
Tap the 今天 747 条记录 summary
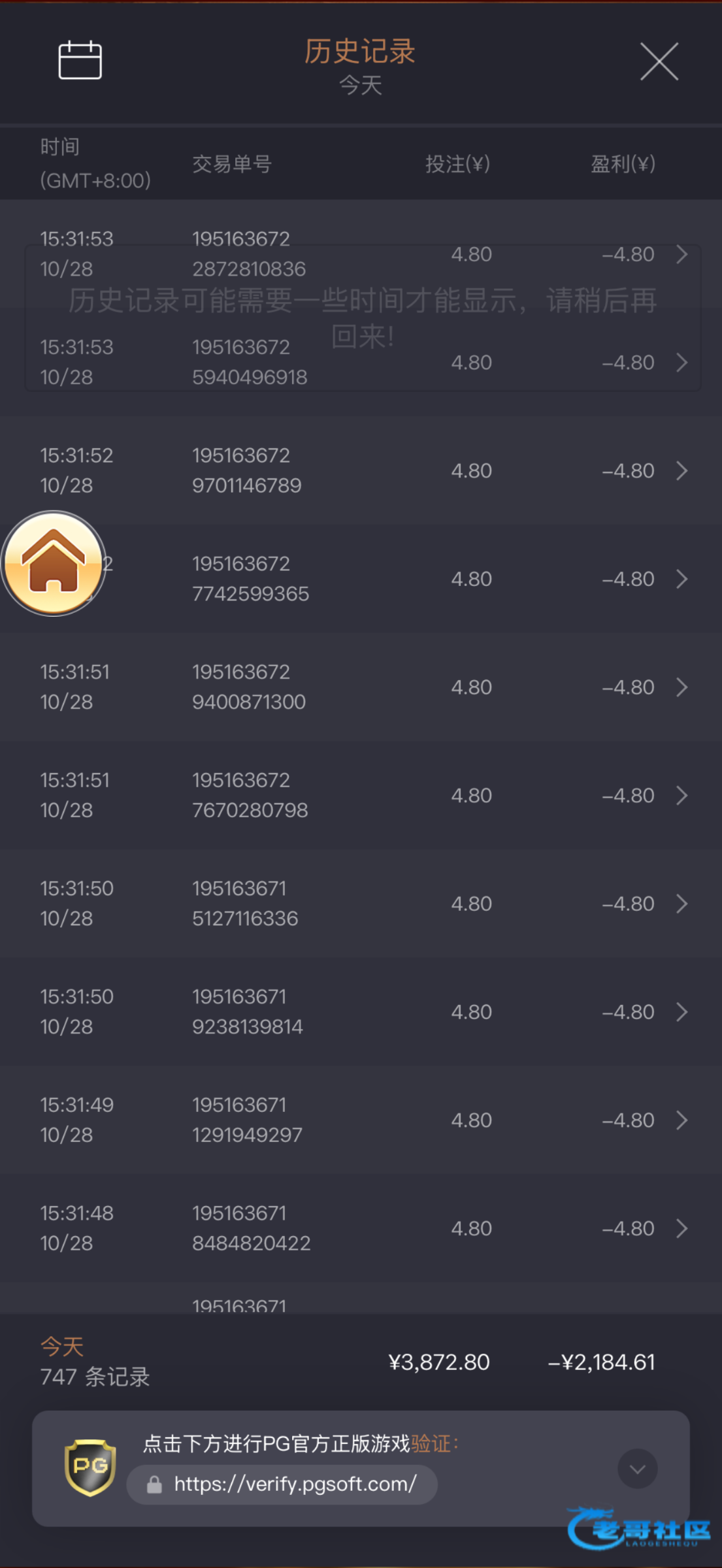point(95,1362)
